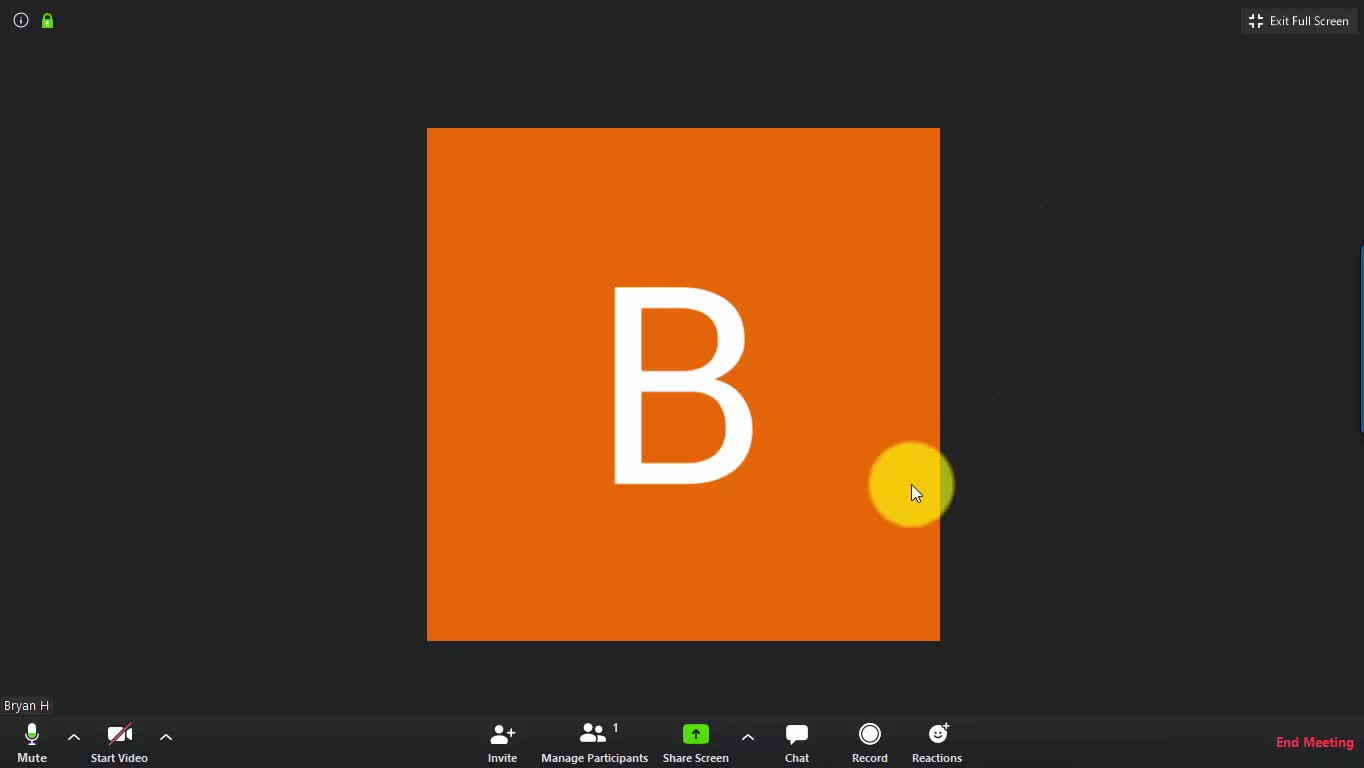The height and width of the screenshot is (768, 1364).
Task: Click the participant count badge showing 1
Action: coord(616,728)
